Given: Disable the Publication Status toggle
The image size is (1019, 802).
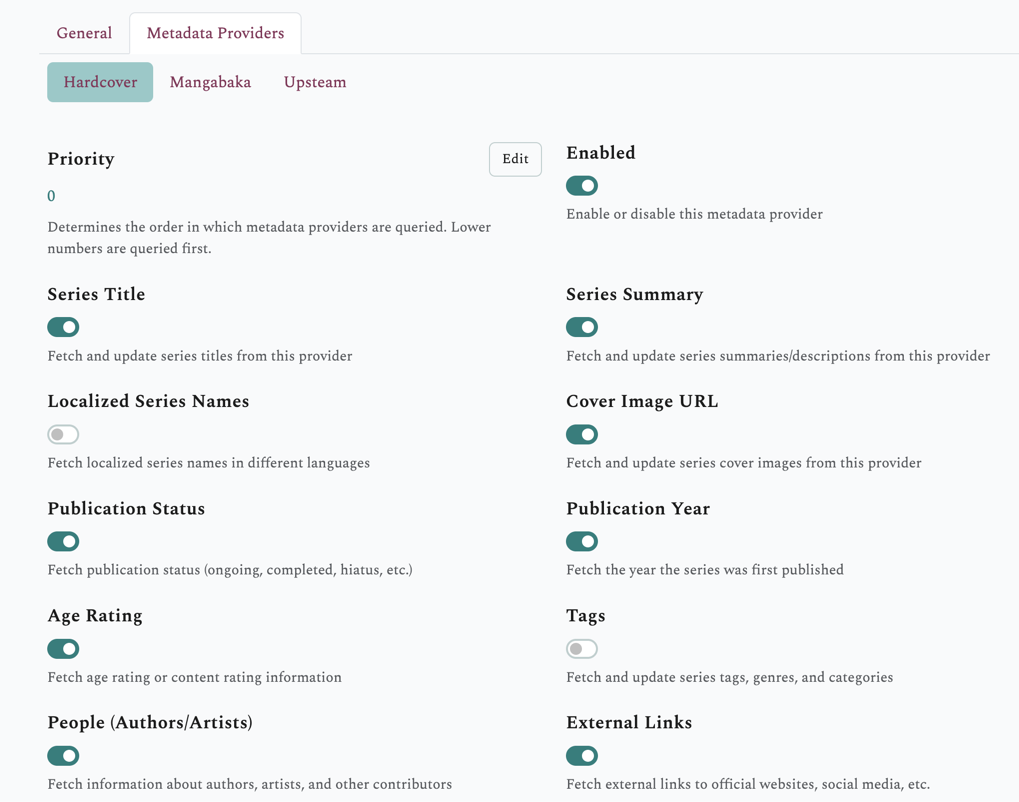Looking at the screenshot, I should point(63,541).
